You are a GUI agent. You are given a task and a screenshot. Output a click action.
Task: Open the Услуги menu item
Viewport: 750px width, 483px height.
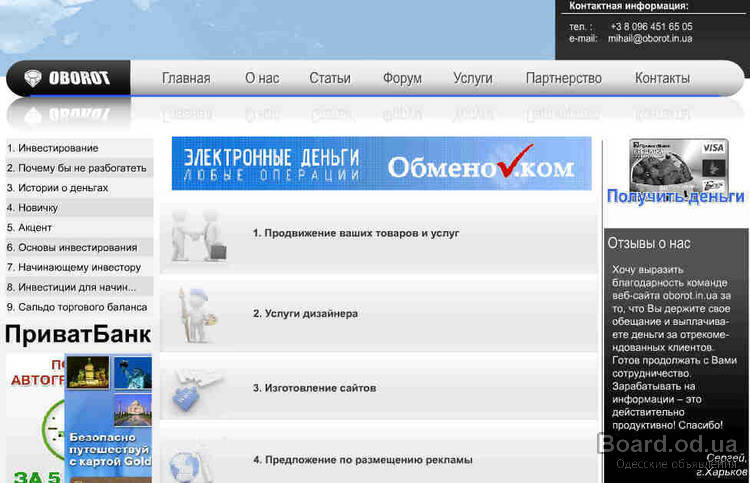click(x=473, y=78)
